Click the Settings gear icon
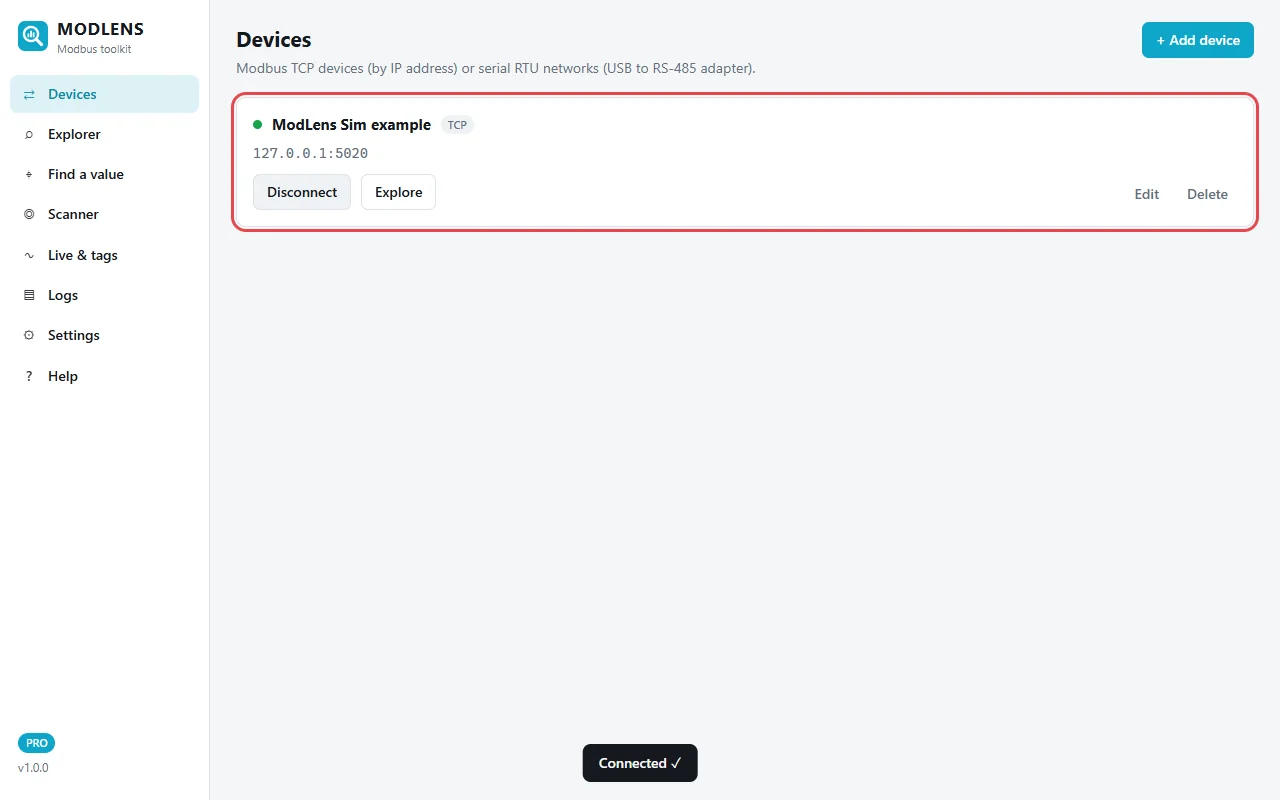Image resolution: width=1280 pixels, height=800 pixels. point(29,335)
